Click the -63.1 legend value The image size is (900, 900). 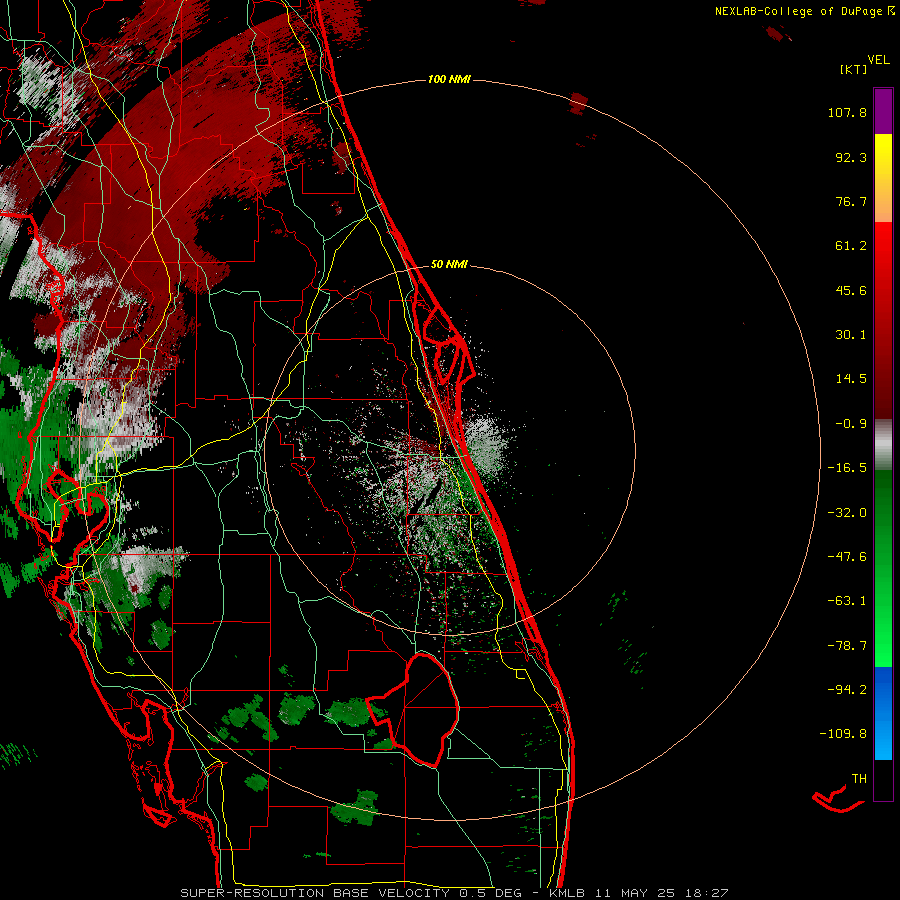click(847, 601)
